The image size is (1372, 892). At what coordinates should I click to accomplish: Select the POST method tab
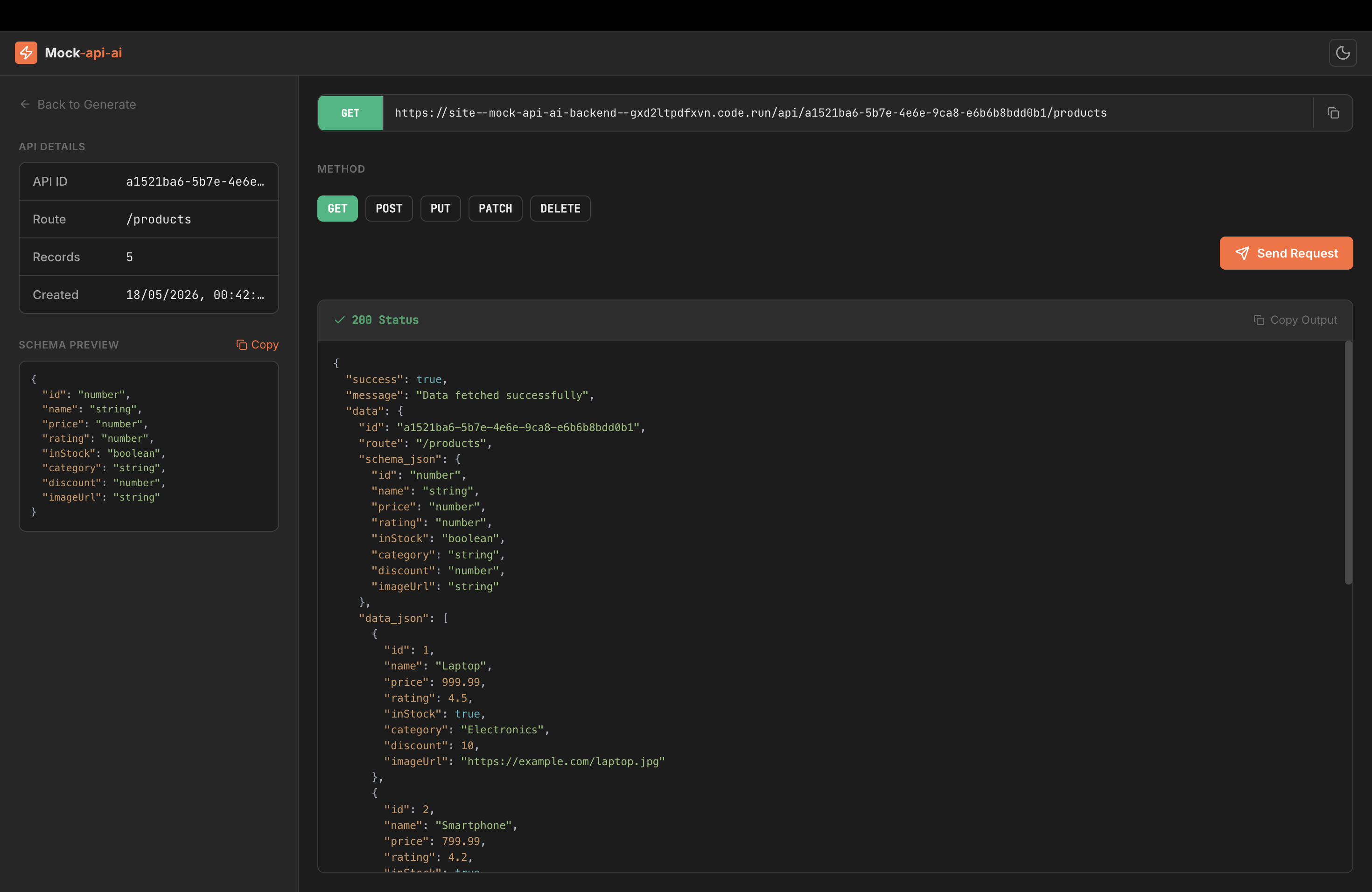pyautogui.click(x=389, y=209)
